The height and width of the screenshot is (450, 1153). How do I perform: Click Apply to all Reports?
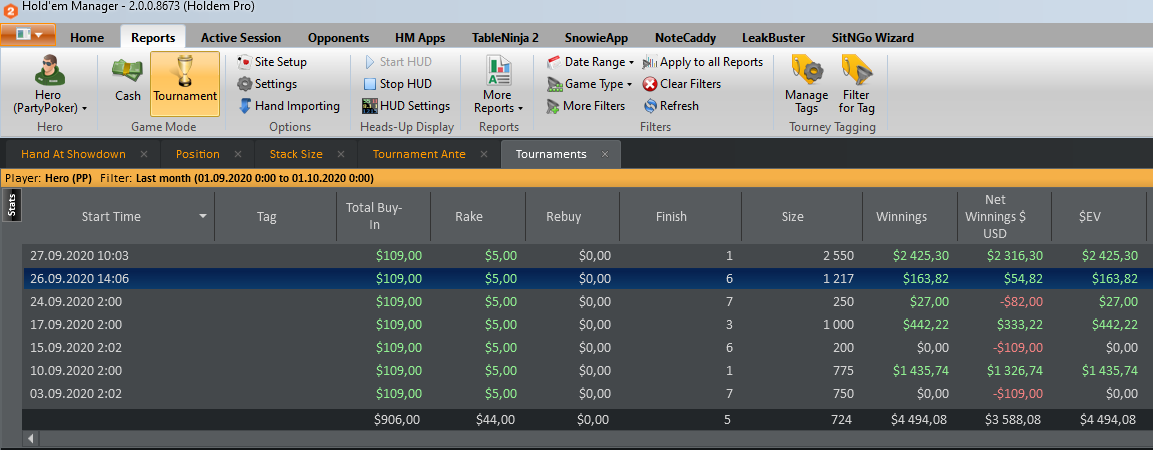[x=703, y=62]
